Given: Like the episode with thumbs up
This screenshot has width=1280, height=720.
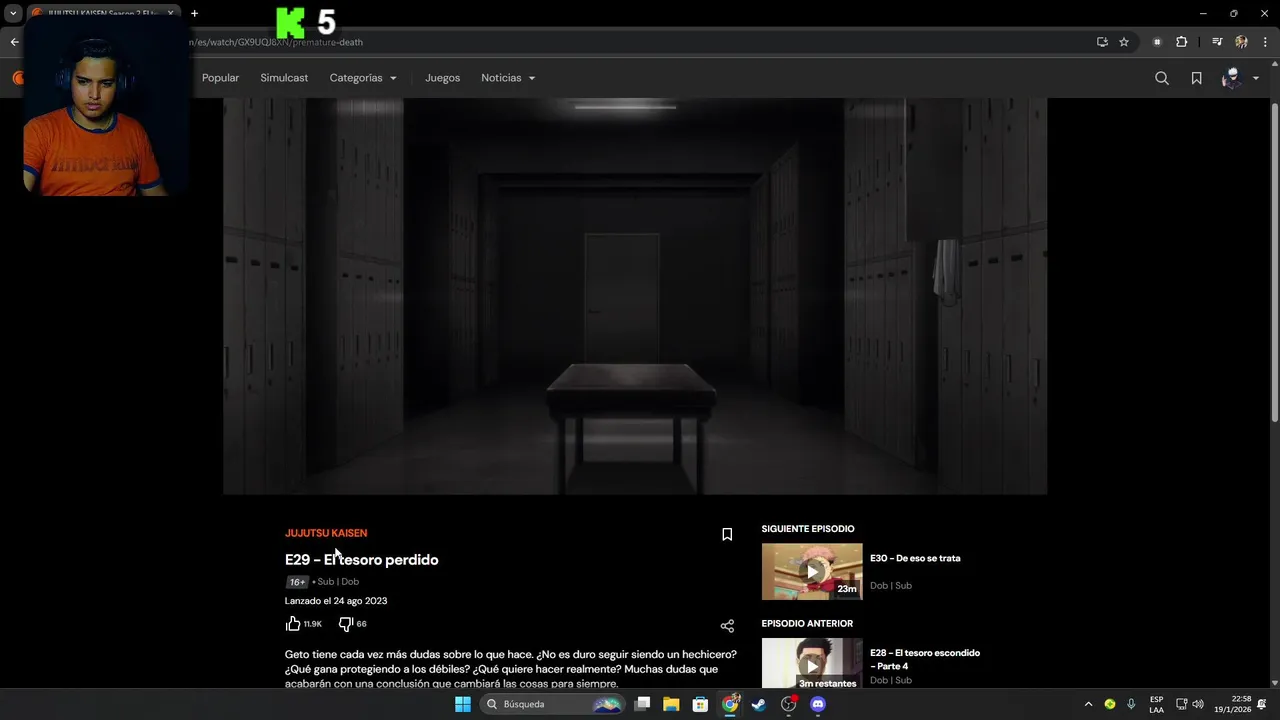Looking at the screenshot, I should [293, 624].
